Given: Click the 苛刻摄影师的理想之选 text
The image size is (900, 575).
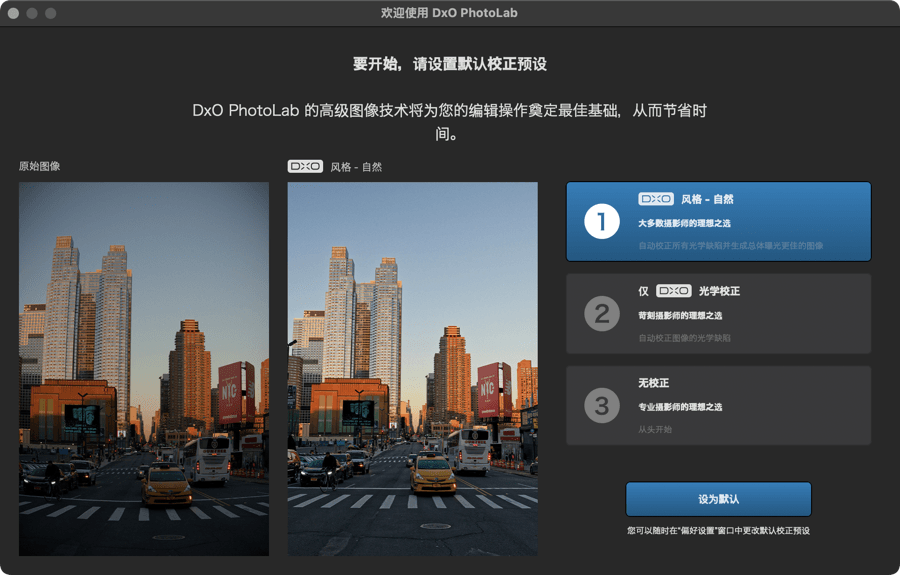Looking at the screenshot, I should click(680, 316).
